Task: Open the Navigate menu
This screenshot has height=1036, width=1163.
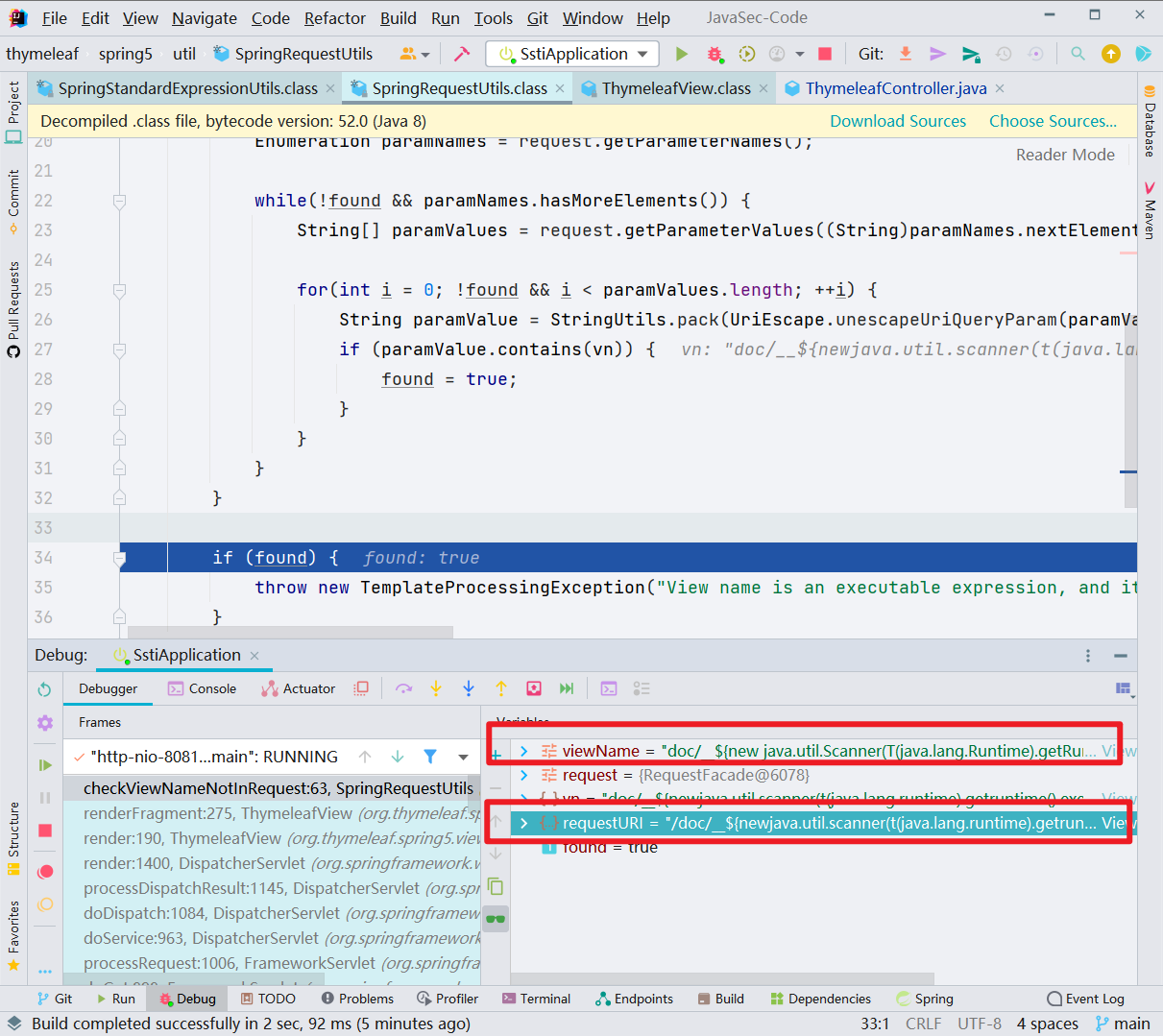Action: [205, 18]
